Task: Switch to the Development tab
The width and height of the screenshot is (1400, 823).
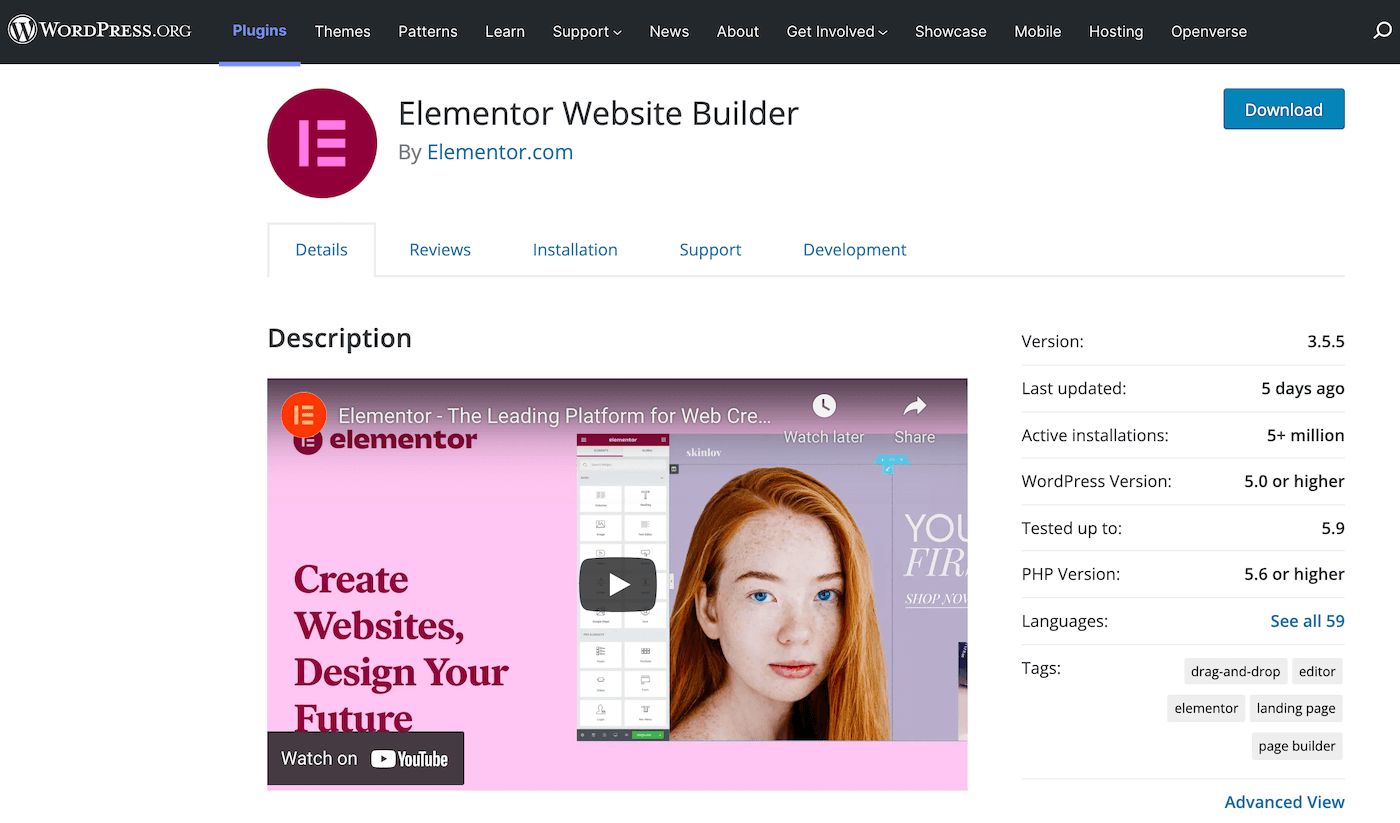Action: point(855,250)
